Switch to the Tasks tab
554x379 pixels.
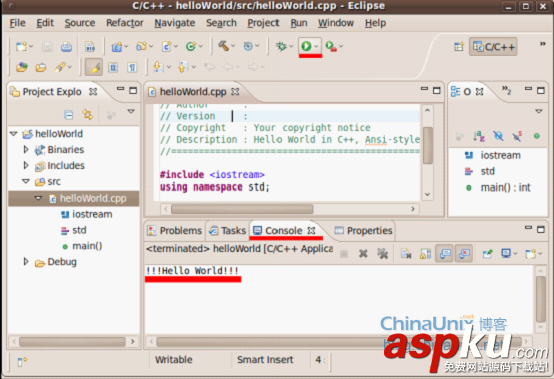tap(227, 231)
